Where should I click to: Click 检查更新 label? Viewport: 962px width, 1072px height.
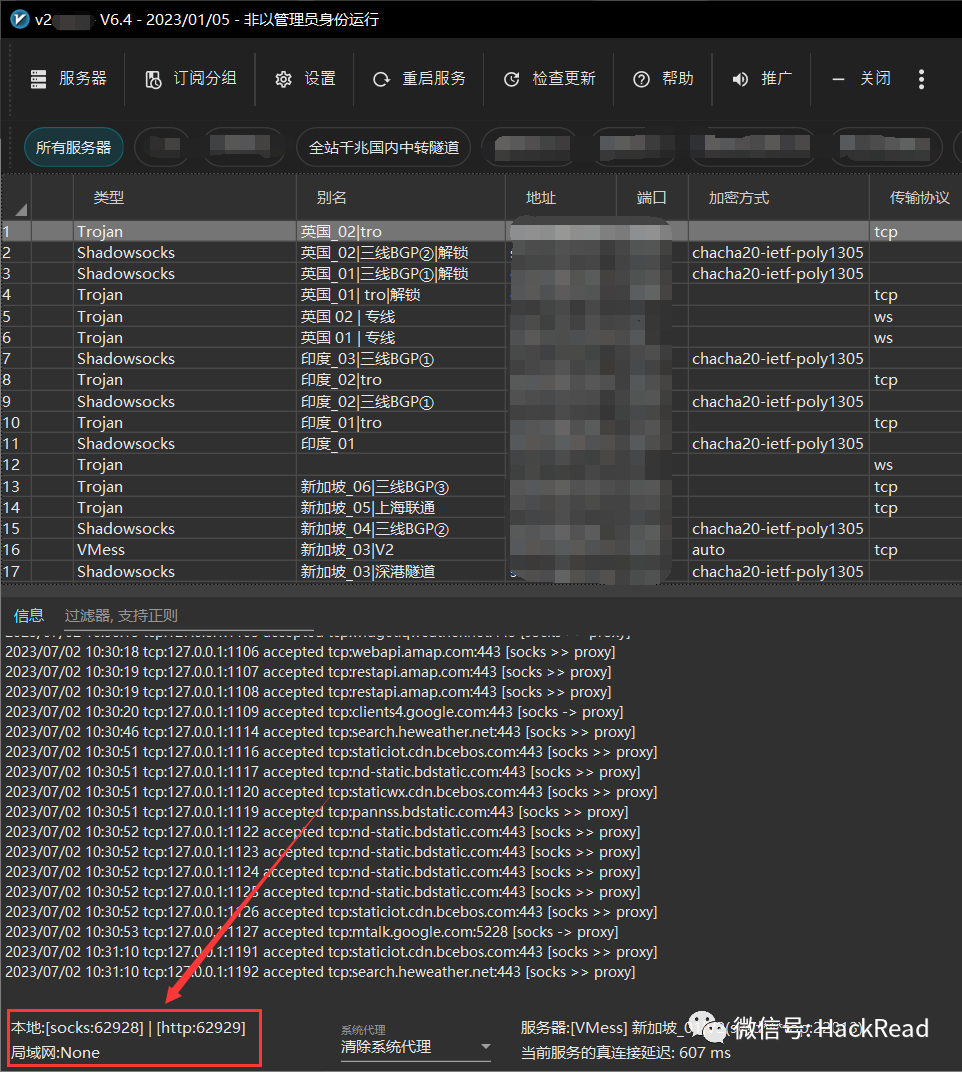[x=564, y=79]
